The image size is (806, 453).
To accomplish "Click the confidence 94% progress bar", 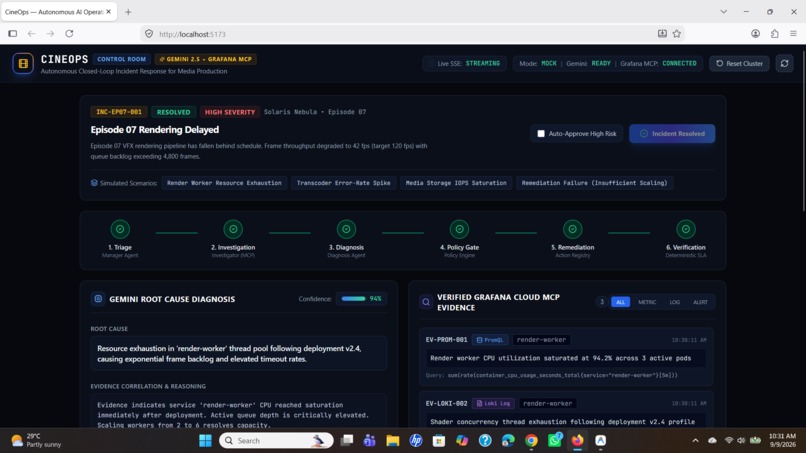I will tap(353, 299).
